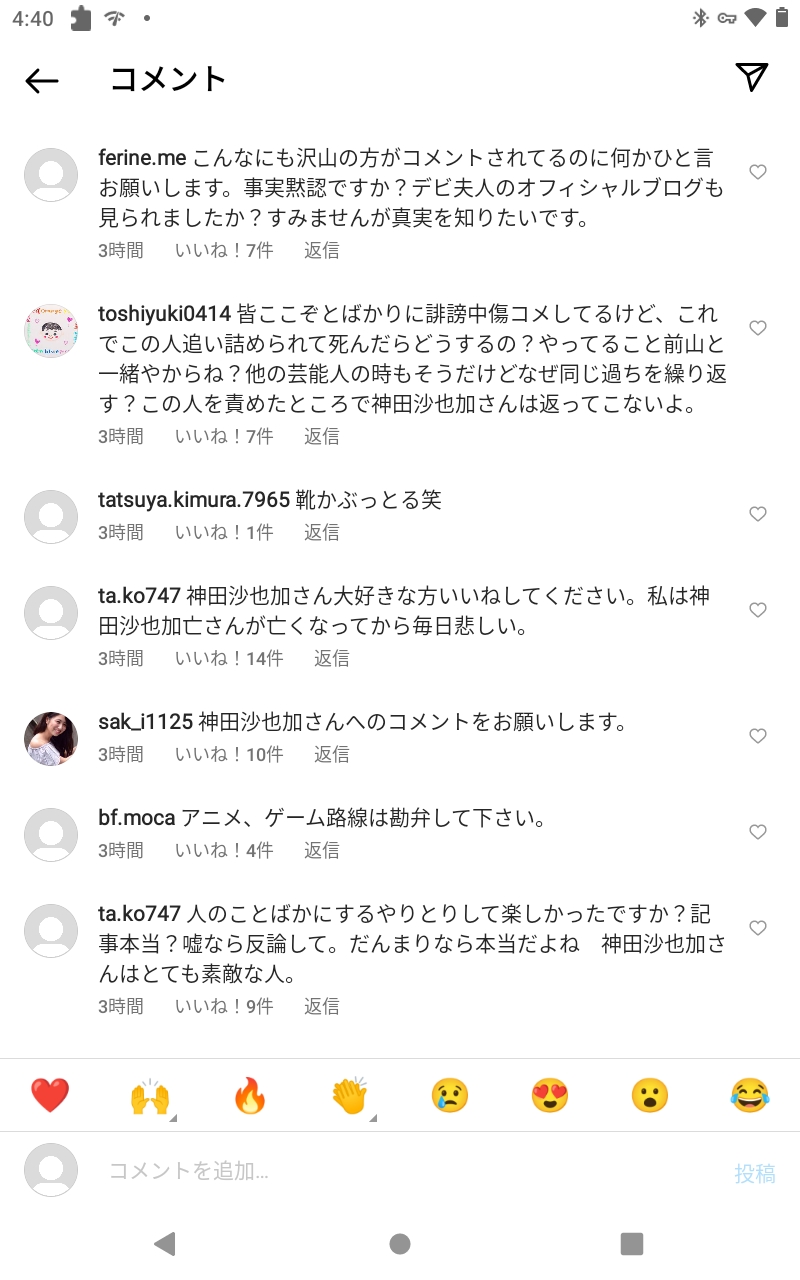800x1280 pixels.
Task: Insert the heart-eyes emoji
Action: tap(550, 1096)
